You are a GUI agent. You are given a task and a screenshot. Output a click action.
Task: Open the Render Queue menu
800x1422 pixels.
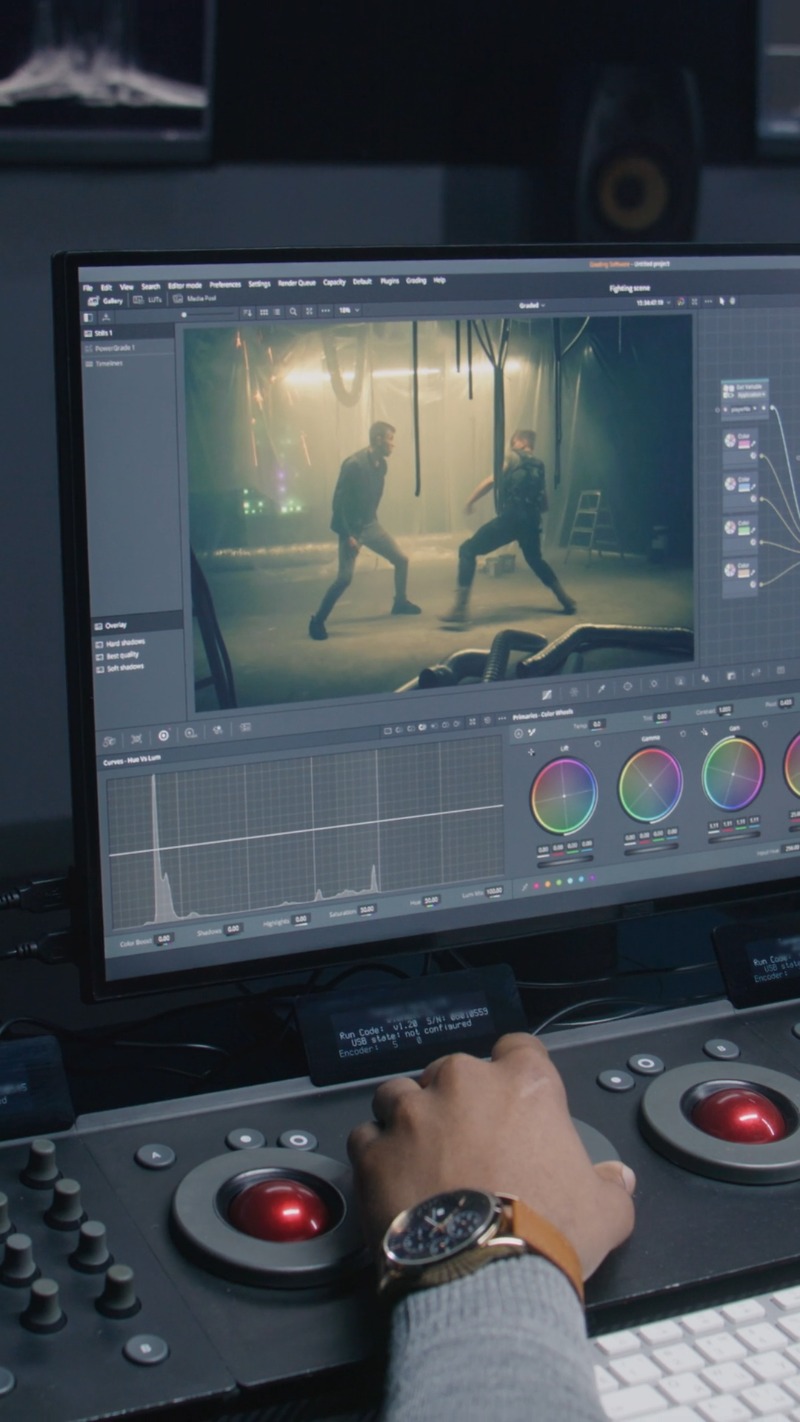296,283
